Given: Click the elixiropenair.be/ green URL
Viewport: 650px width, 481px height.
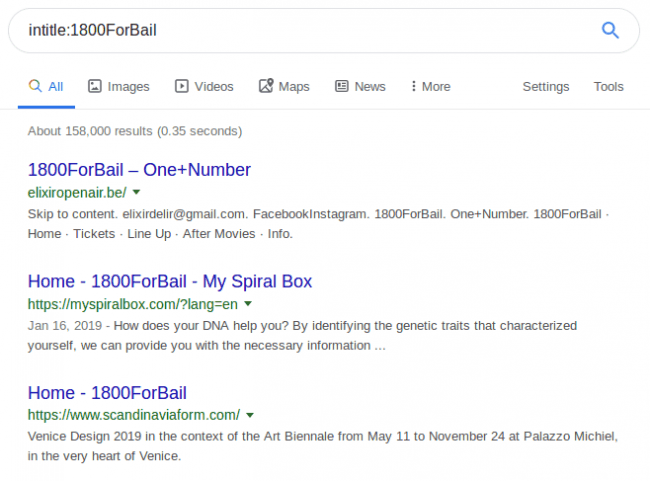Looking at the screenshot, I should 77,192.
